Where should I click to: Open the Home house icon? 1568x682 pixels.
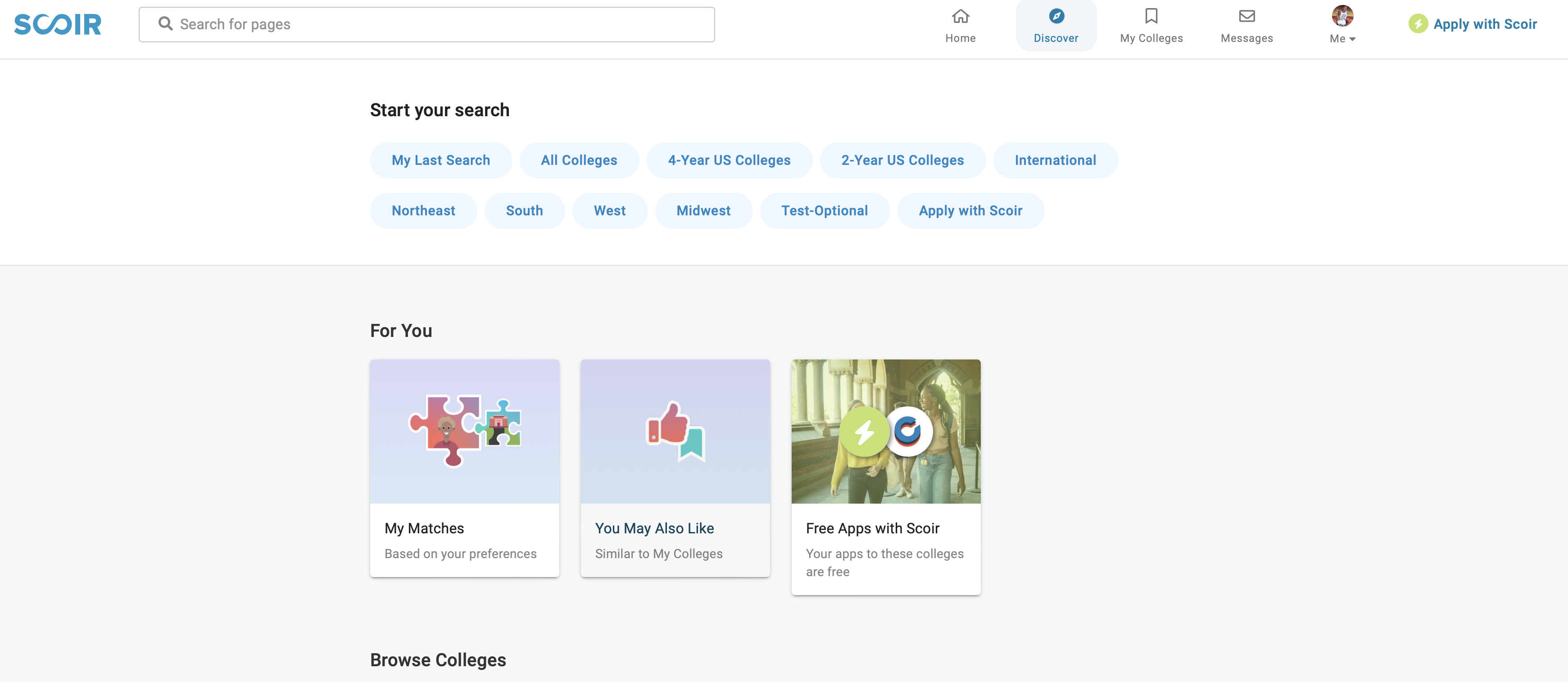[961, 16]
